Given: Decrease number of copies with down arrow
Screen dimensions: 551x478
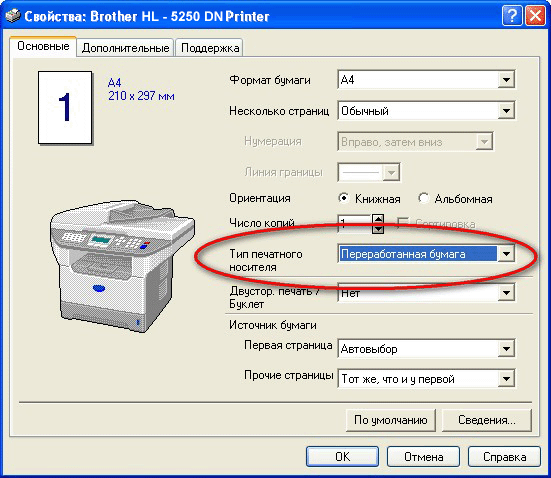Looking at the screenshot, I should (378, 229).
